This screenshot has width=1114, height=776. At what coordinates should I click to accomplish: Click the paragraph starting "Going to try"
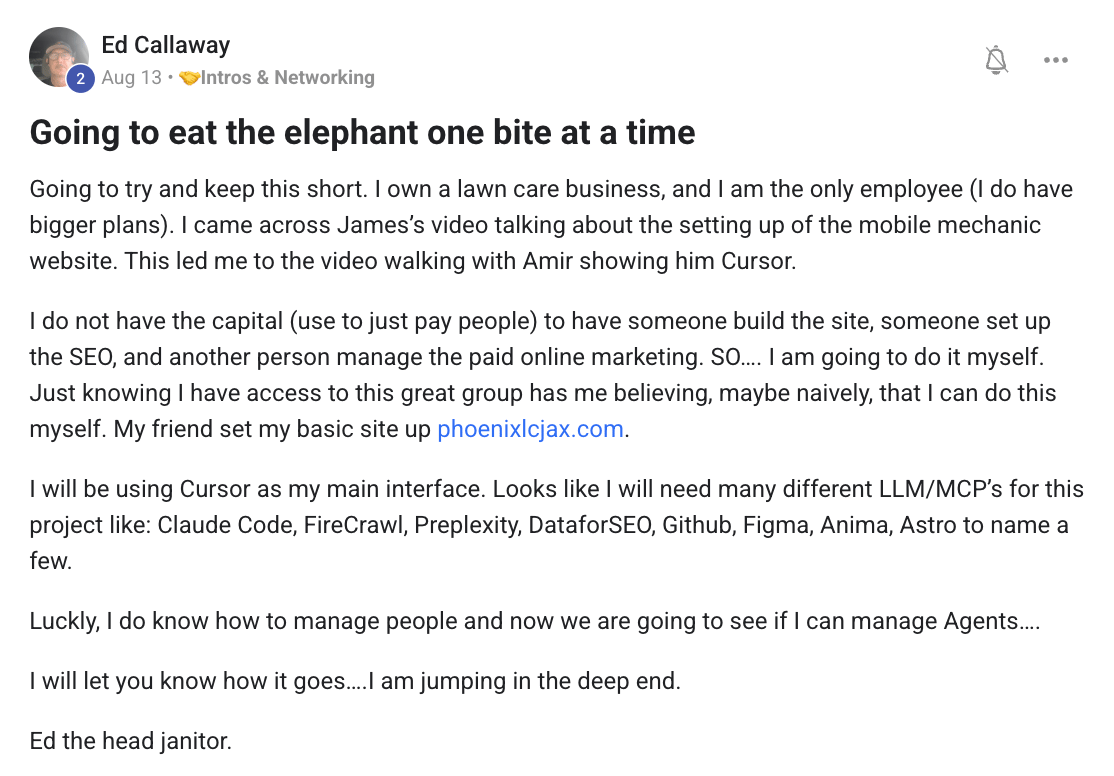tap(550, 225)
